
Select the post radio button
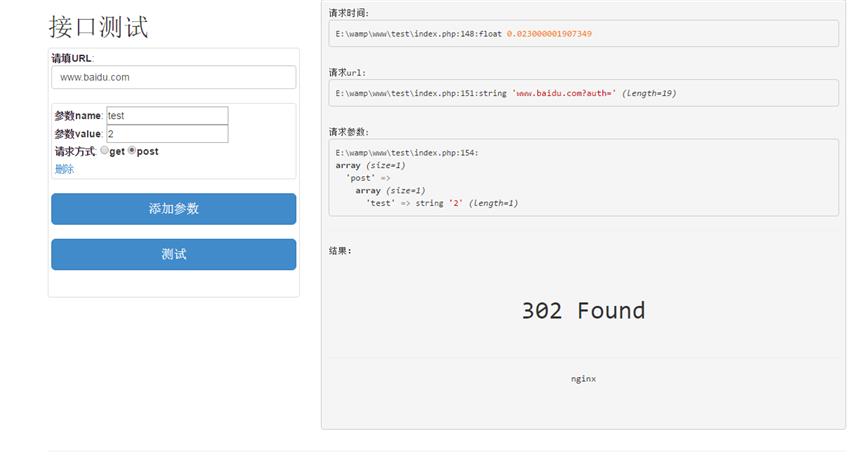click(x=132, y=151)
